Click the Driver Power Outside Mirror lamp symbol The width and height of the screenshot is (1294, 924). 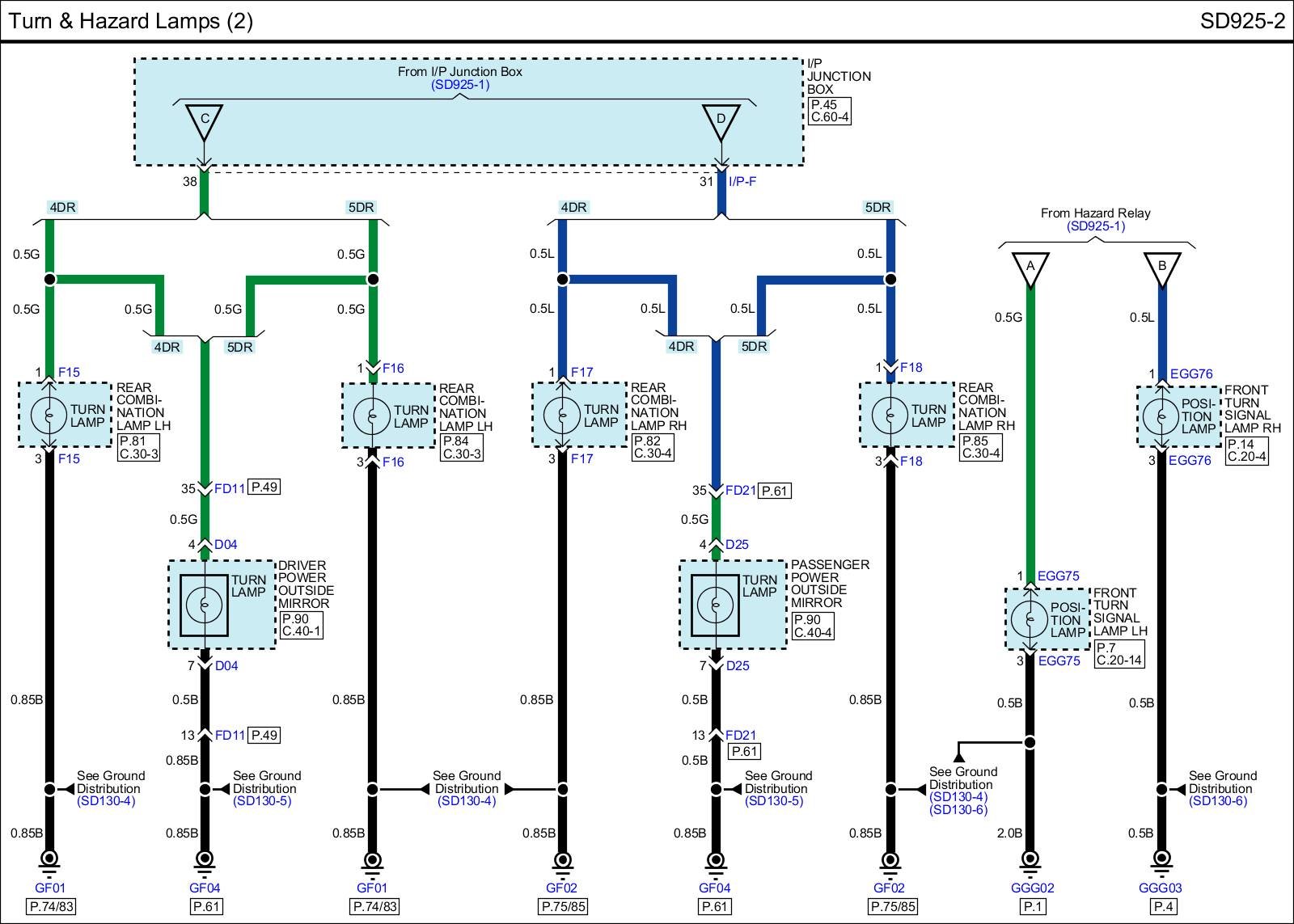click(x=205, y=605)
